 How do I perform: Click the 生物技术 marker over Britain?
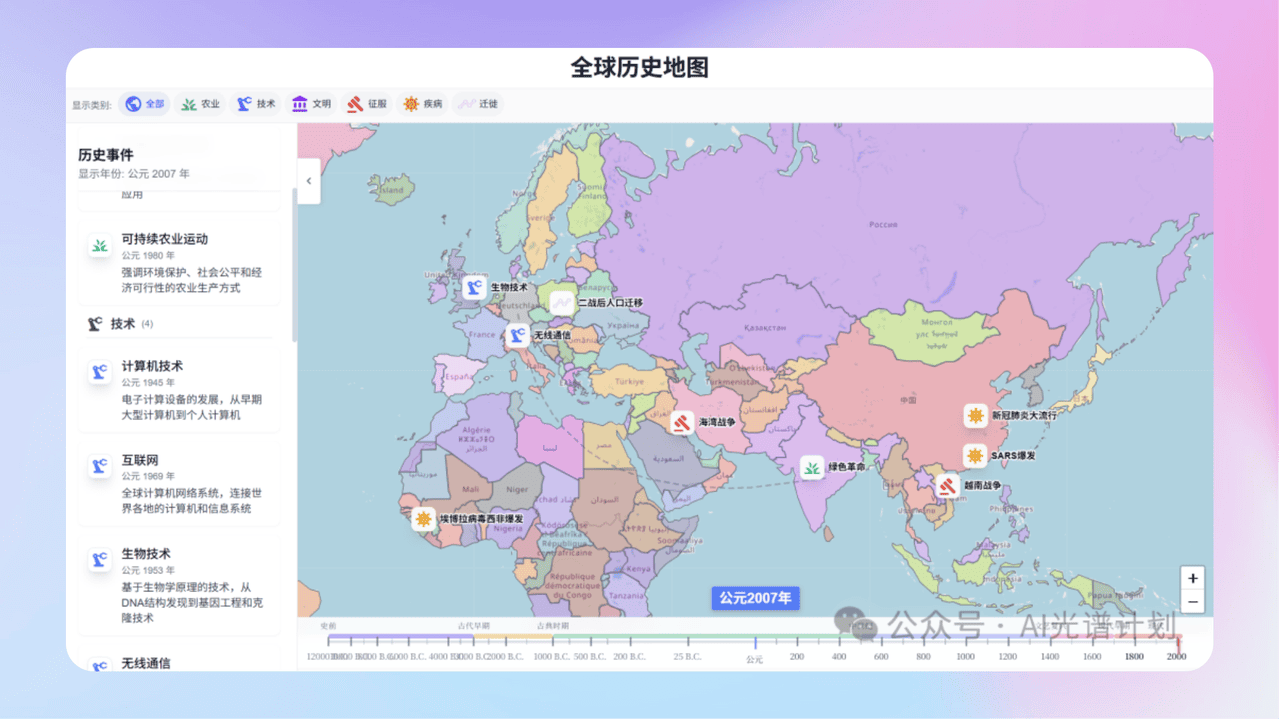pyautogui.click(x=474, y=287)
